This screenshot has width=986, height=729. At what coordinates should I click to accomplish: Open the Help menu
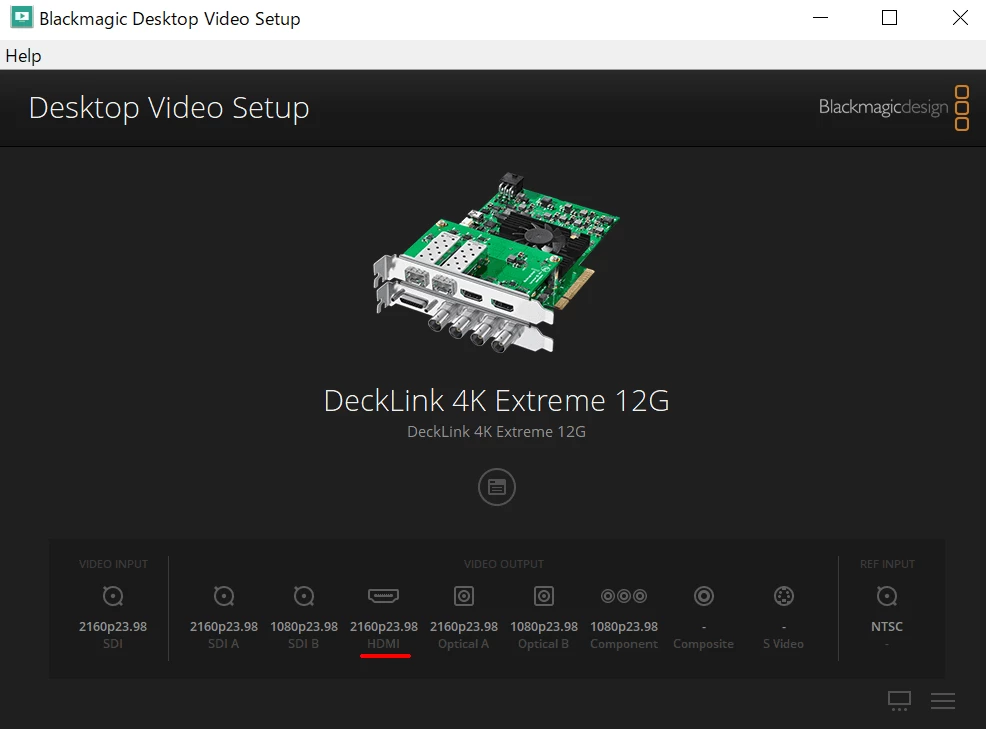23,55
